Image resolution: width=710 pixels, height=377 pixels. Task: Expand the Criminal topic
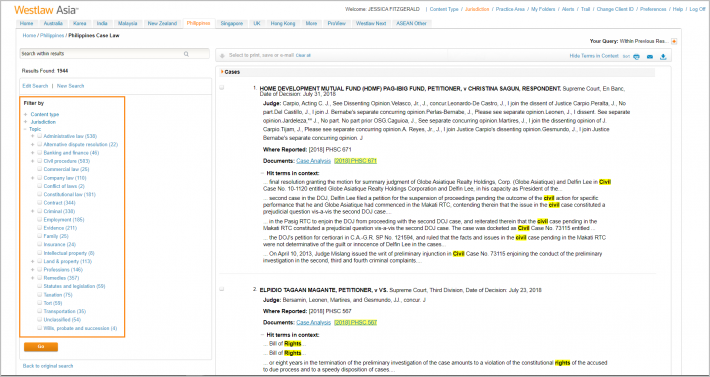click(33, 211)
